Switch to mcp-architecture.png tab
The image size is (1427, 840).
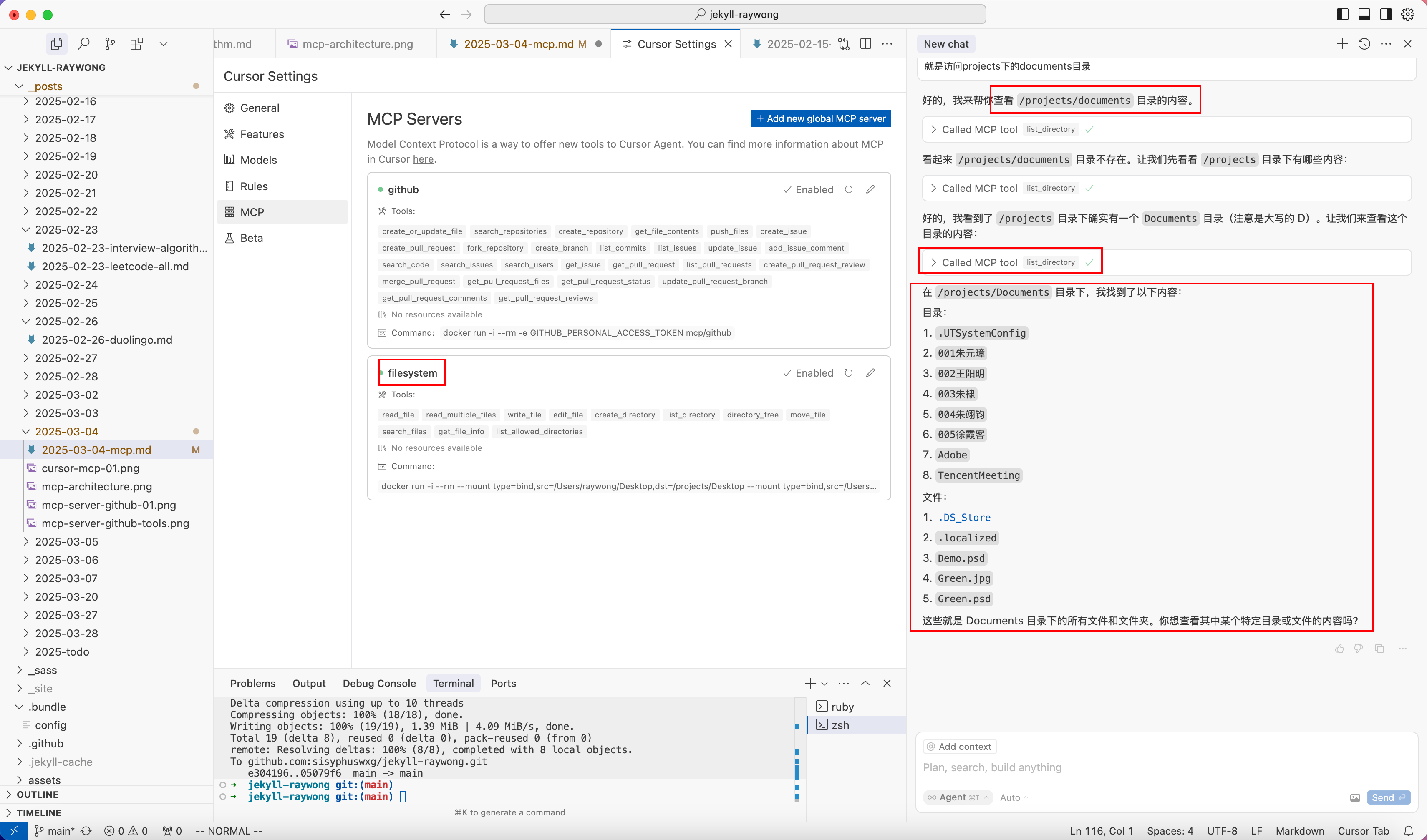[x=357, y=43]
